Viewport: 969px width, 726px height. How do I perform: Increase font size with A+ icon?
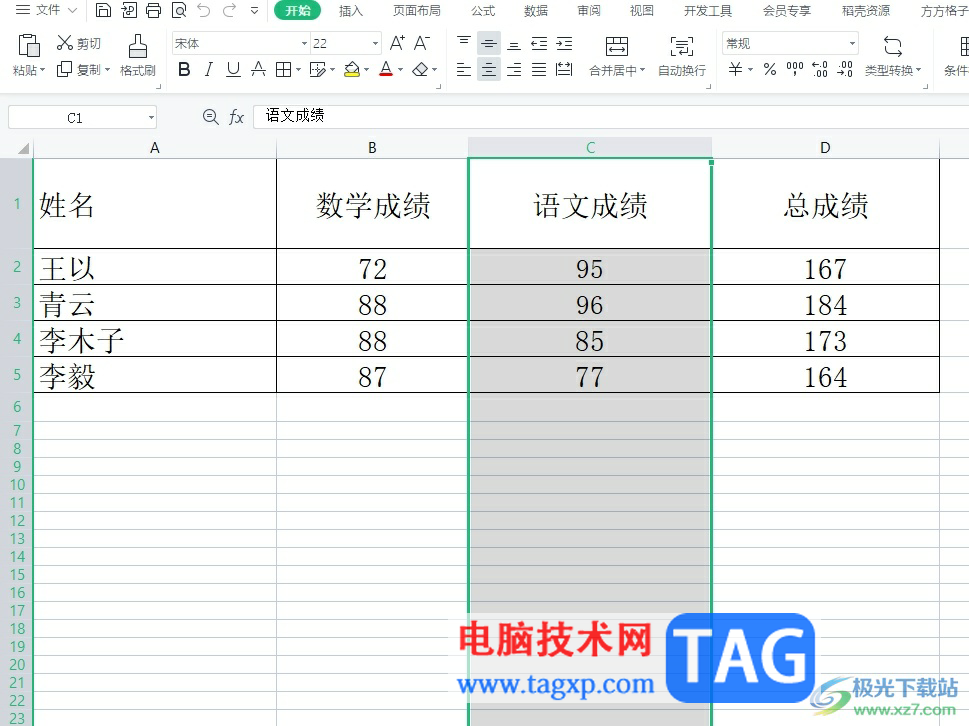pyautogui.click(x=397, y=43)
